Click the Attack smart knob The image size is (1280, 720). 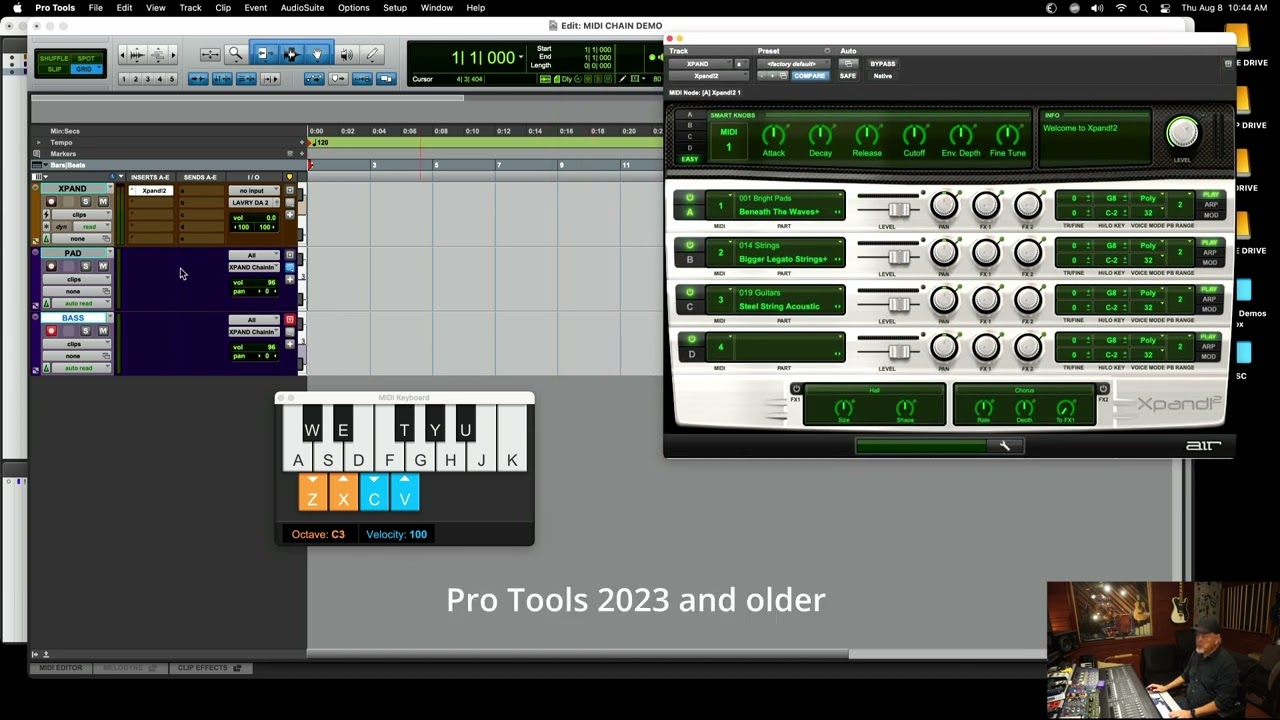click(x=774, y=135)
